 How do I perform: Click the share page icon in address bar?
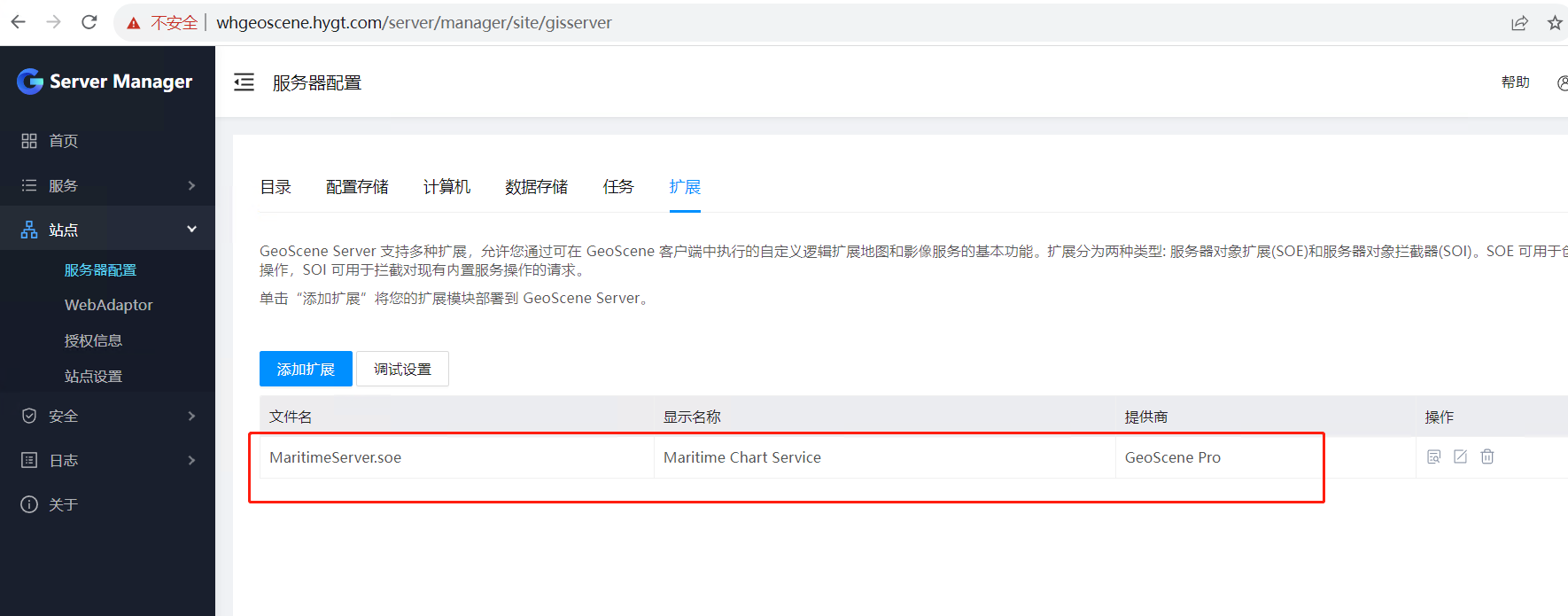point(1519,23)
